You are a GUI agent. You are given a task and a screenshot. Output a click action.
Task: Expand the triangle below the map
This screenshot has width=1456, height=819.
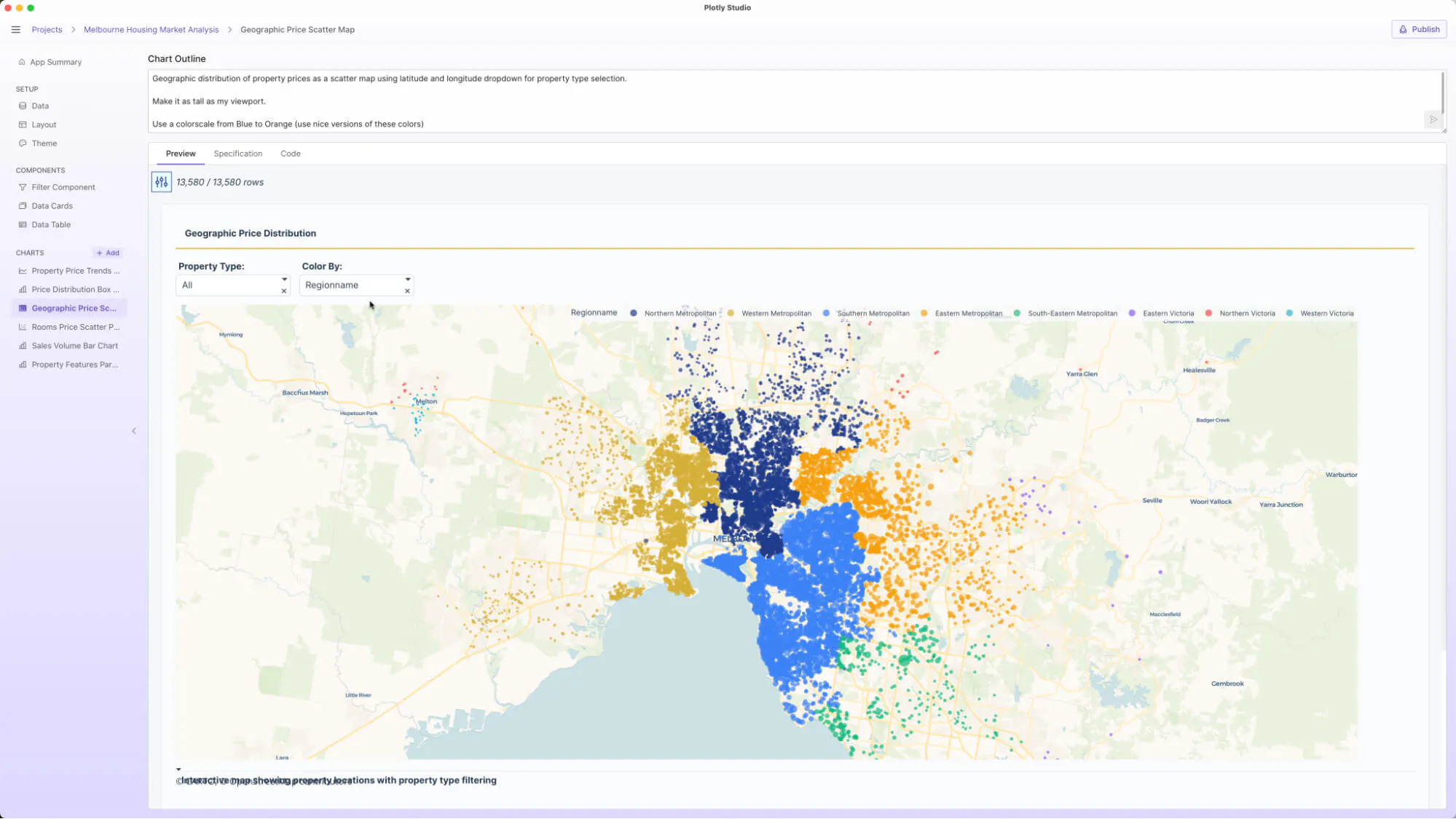point(178,769)
